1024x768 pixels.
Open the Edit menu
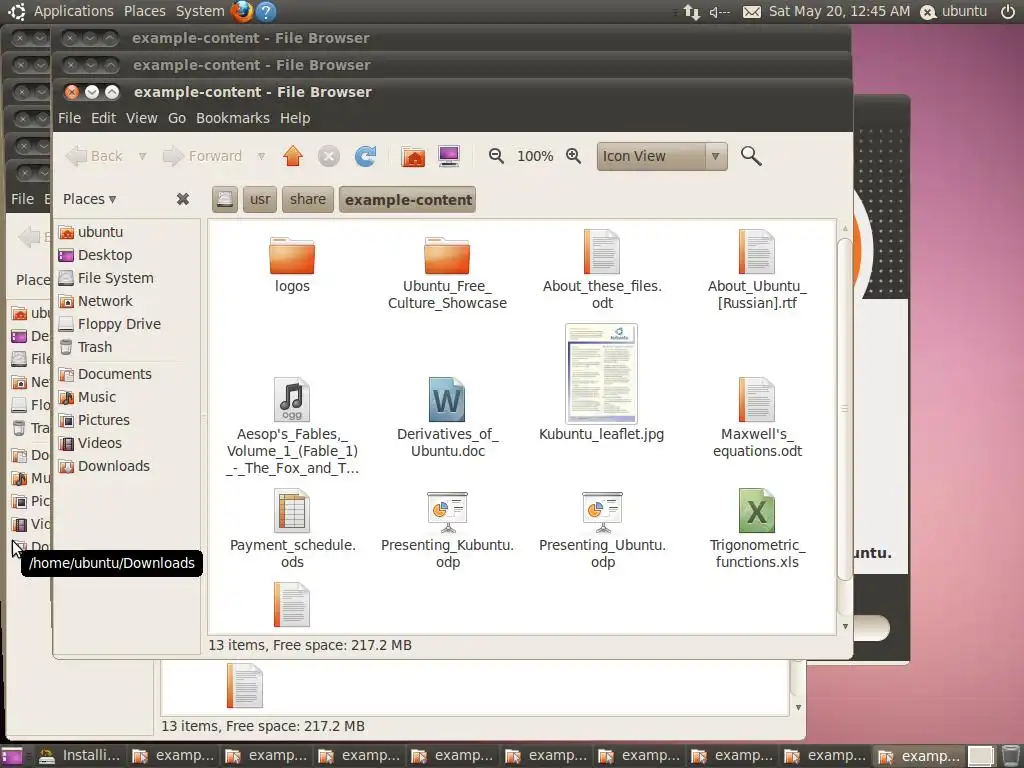103,118
